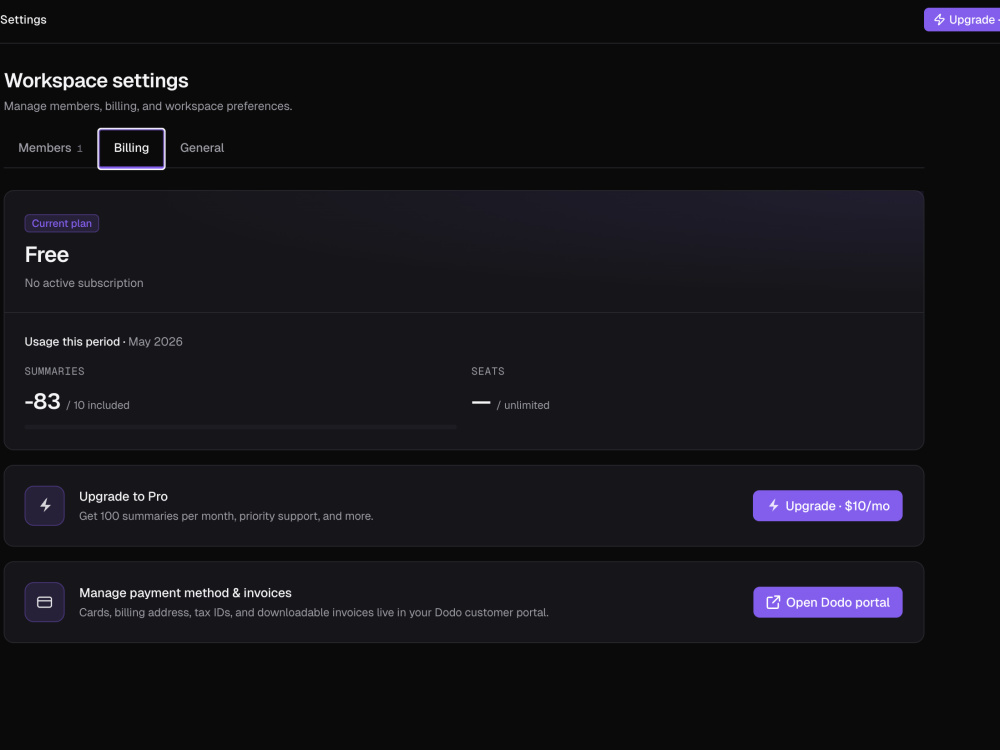
Task: Click the SUMMARIES label
Action: 54,371
